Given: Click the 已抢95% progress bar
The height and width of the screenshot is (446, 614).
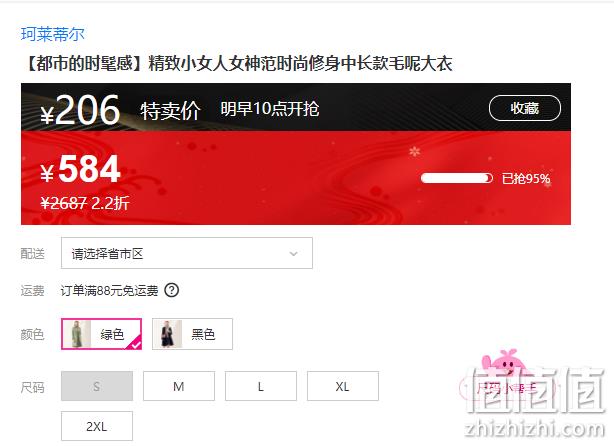Looking at the screenshot, I should 457,178.
